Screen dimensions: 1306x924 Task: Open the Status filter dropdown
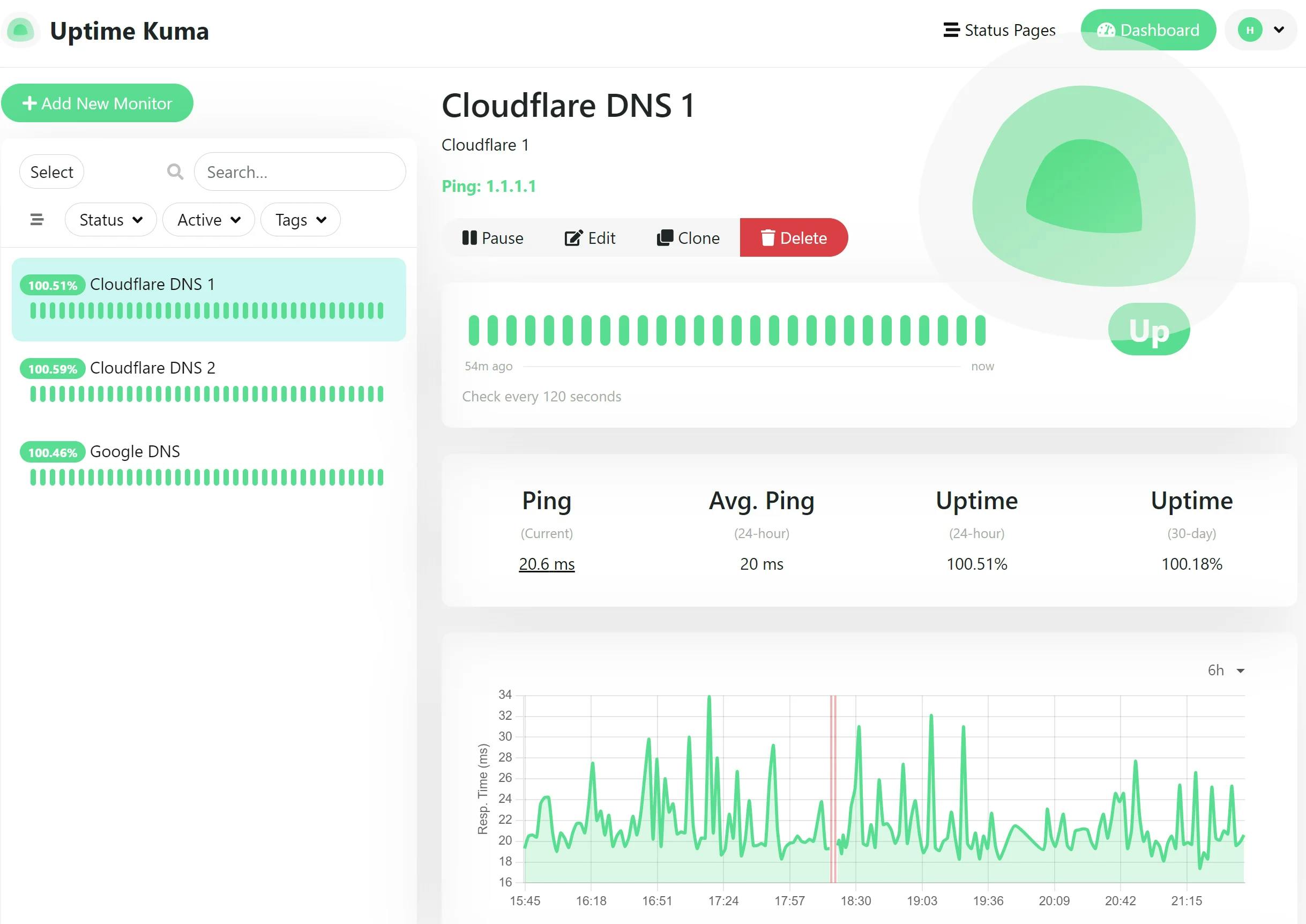110,220
